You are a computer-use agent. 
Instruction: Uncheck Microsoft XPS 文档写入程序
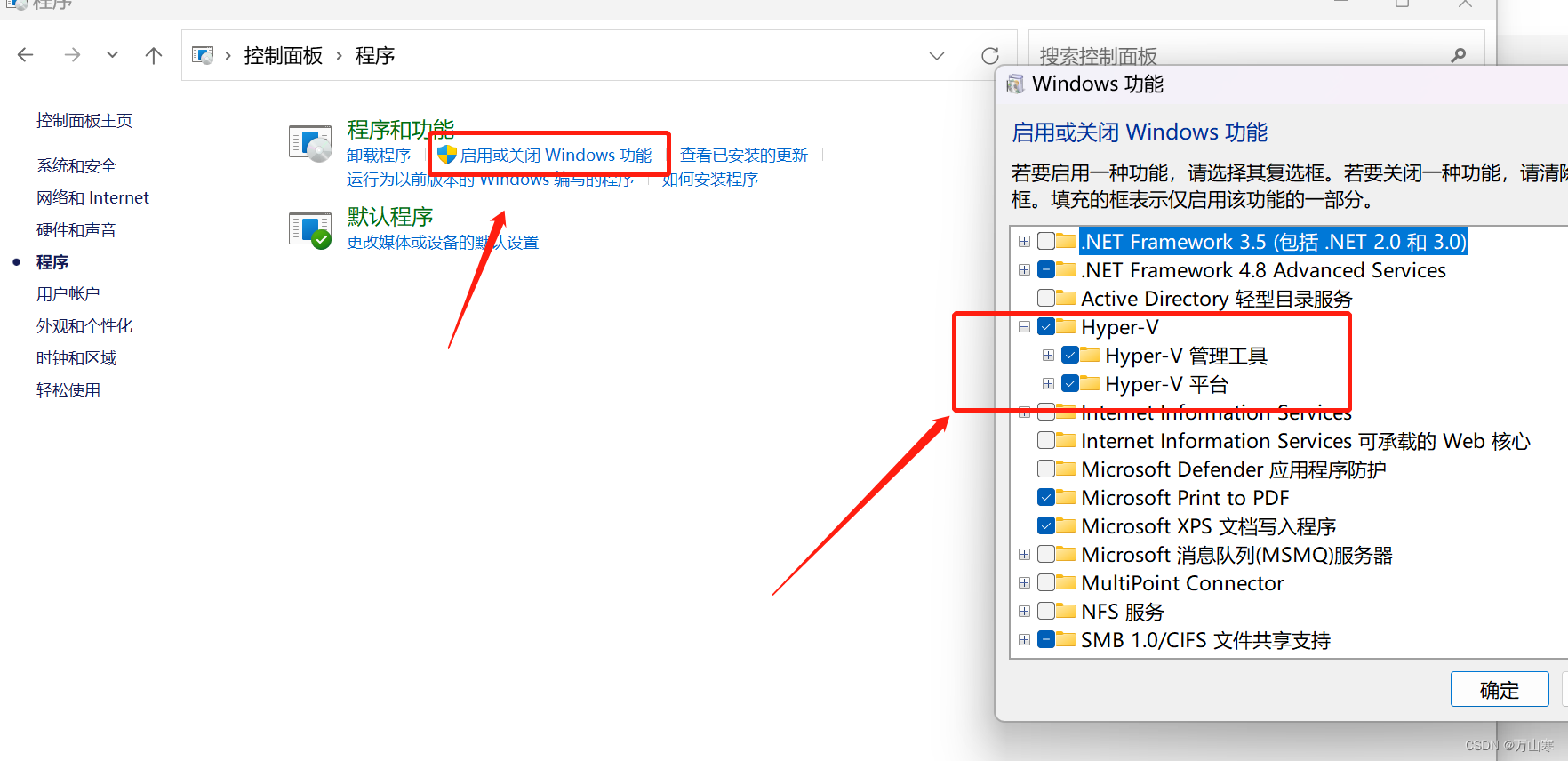(x=1046, y=526)
